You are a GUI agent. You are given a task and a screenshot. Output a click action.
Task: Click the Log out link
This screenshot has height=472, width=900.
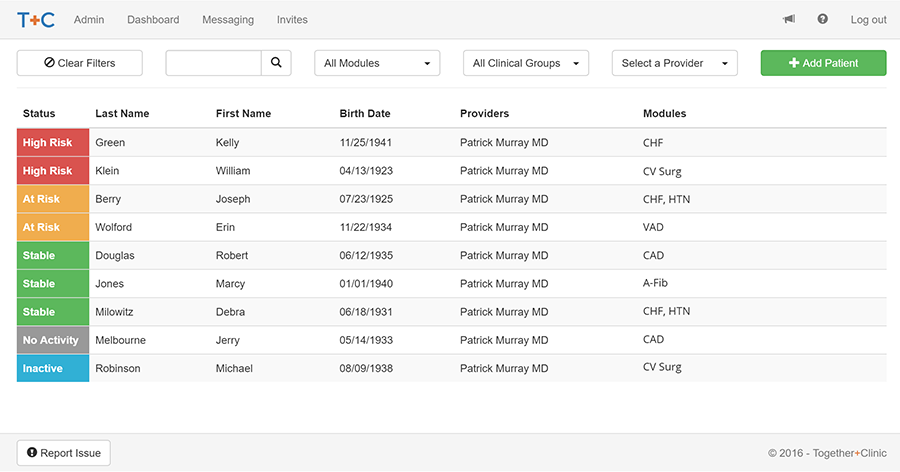click(x=868, y=20)
